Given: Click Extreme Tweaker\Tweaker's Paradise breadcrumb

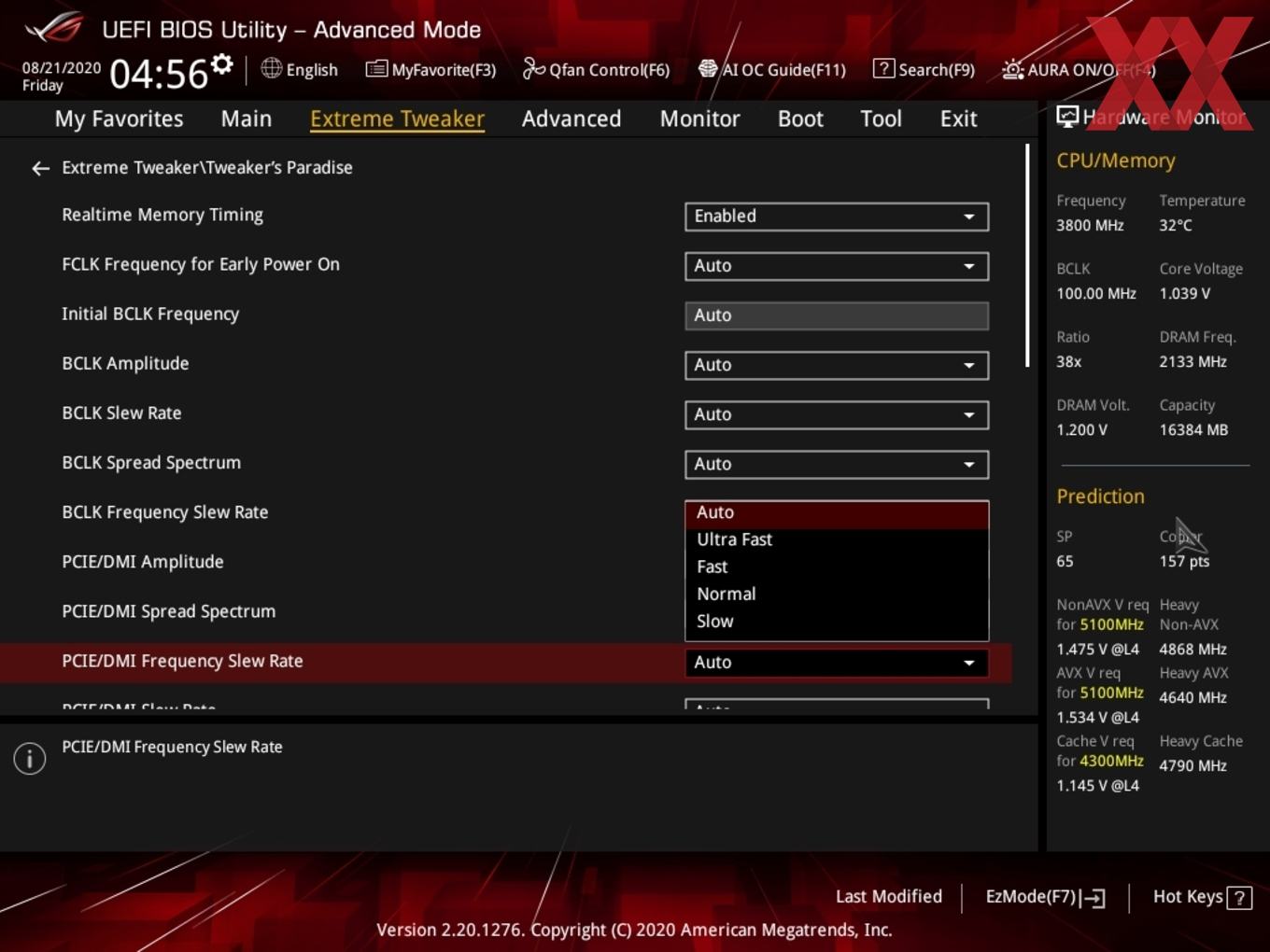Looking at the screenshot, I should pyautogui.click(x=207, y=167).
